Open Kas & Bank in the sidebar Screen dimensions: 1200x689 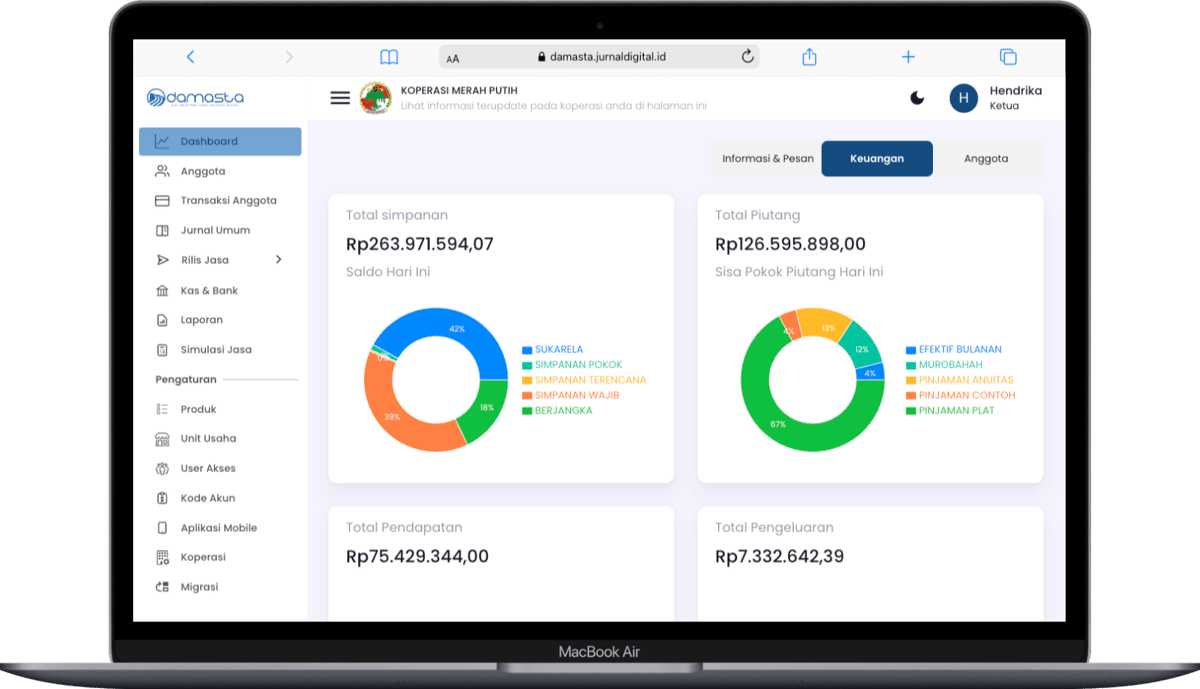pyautogui.click(x=209, y=290)
